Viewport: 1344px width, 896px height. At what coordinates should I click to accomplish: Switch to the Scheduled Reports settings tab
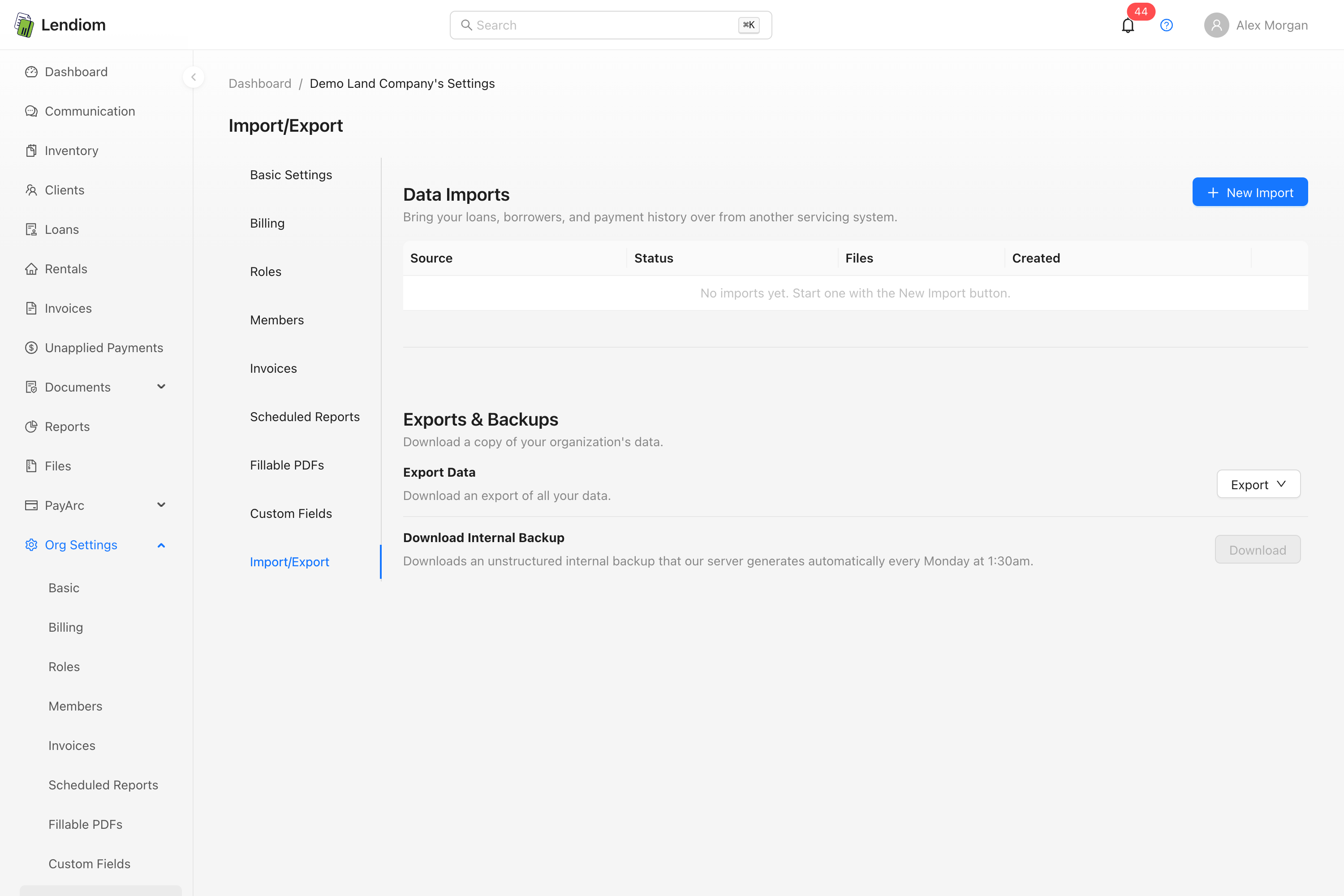pyautogui.click(x=305, y=417)
